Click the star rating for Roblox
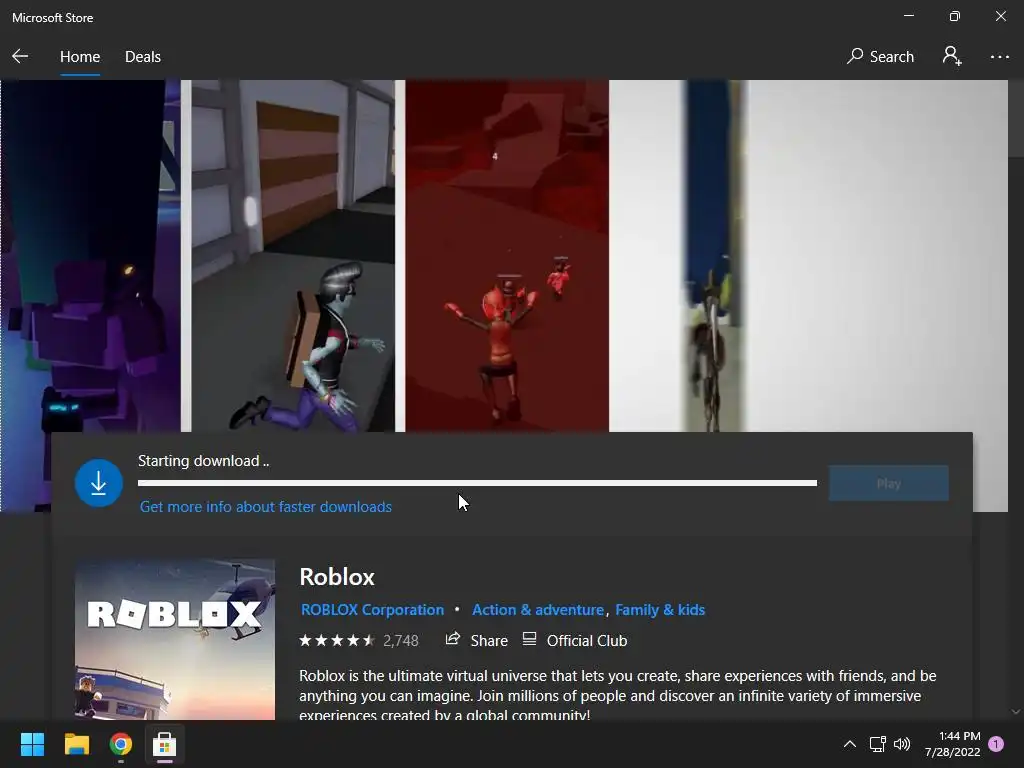The height and width of the screenshot is (768, 1024). click(337, 641)
